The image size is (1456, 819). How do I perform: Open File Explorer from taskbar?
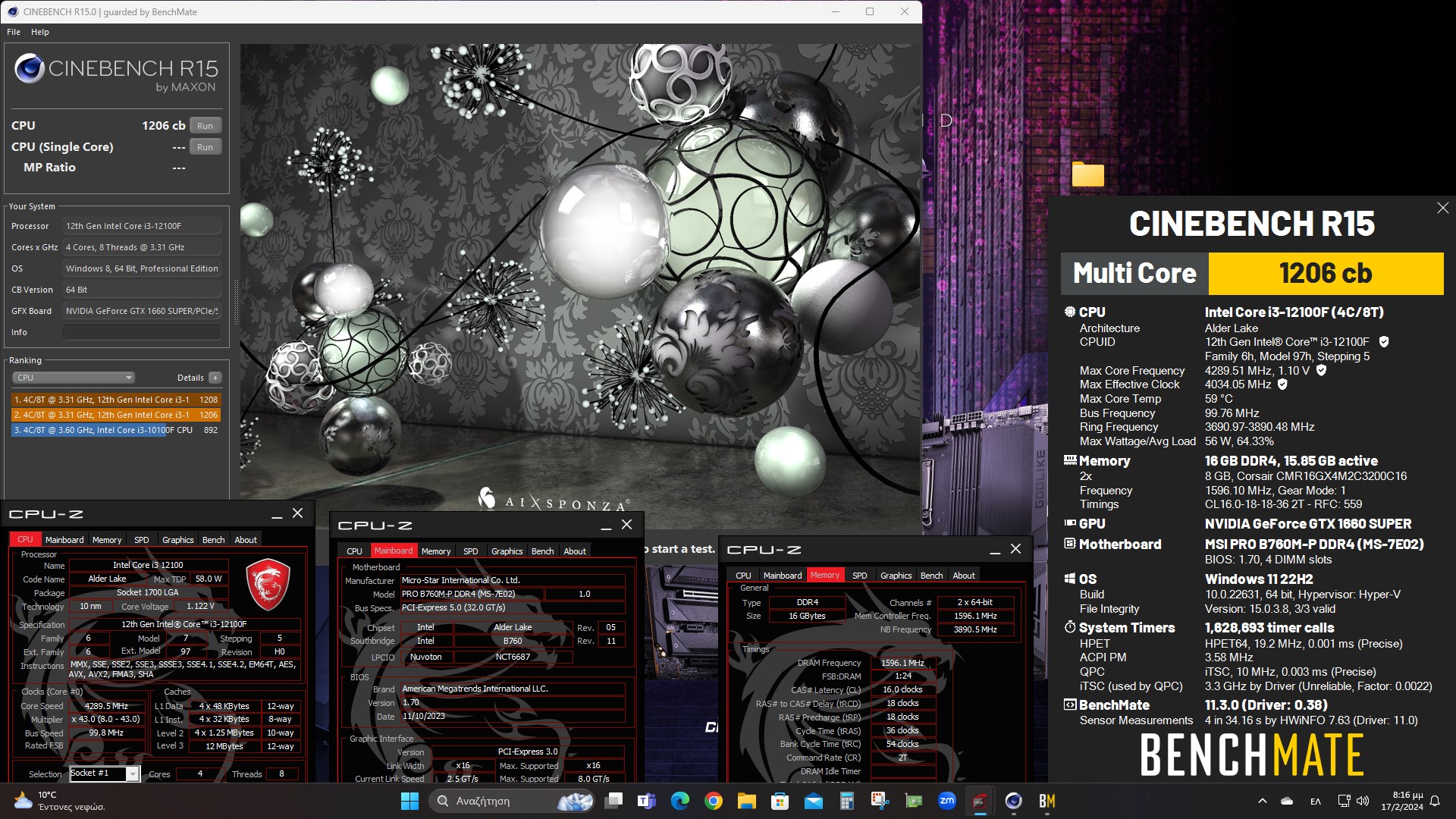[x=747, y=801]
